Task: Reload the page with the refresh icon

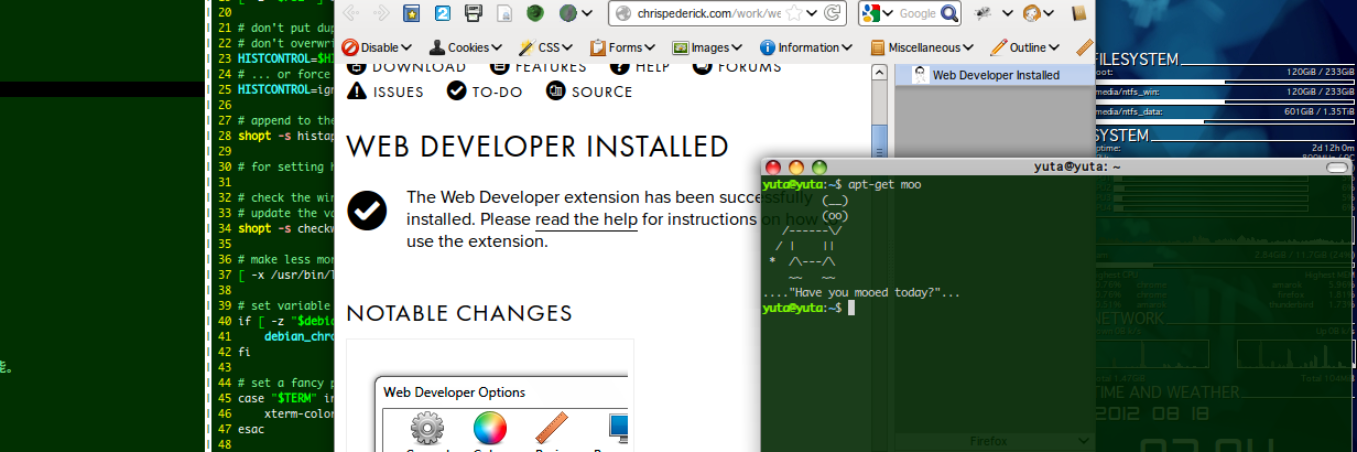Action: pos(834,13)
